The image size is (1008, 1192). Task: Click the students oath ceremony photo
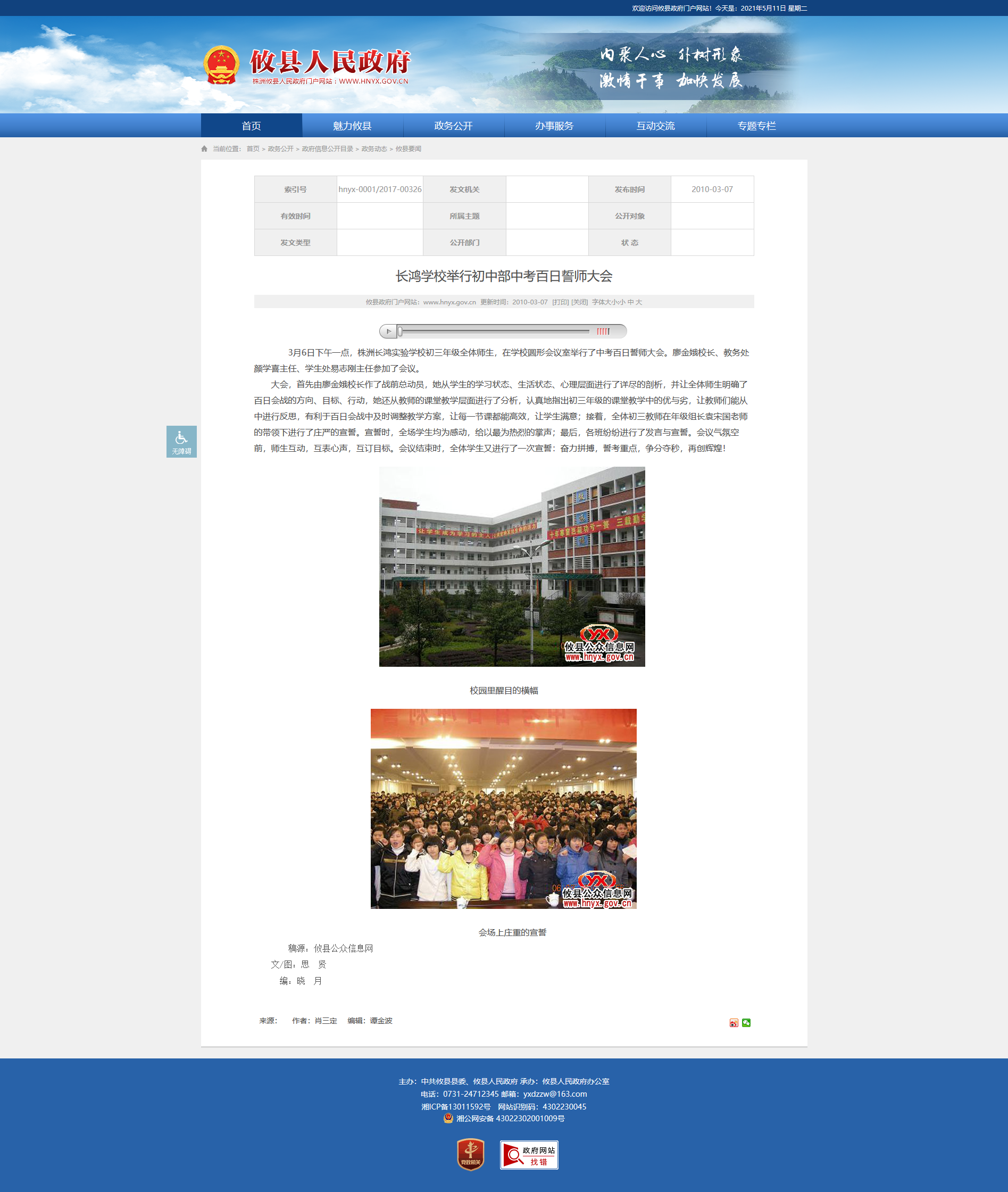(x=503, y=808)
